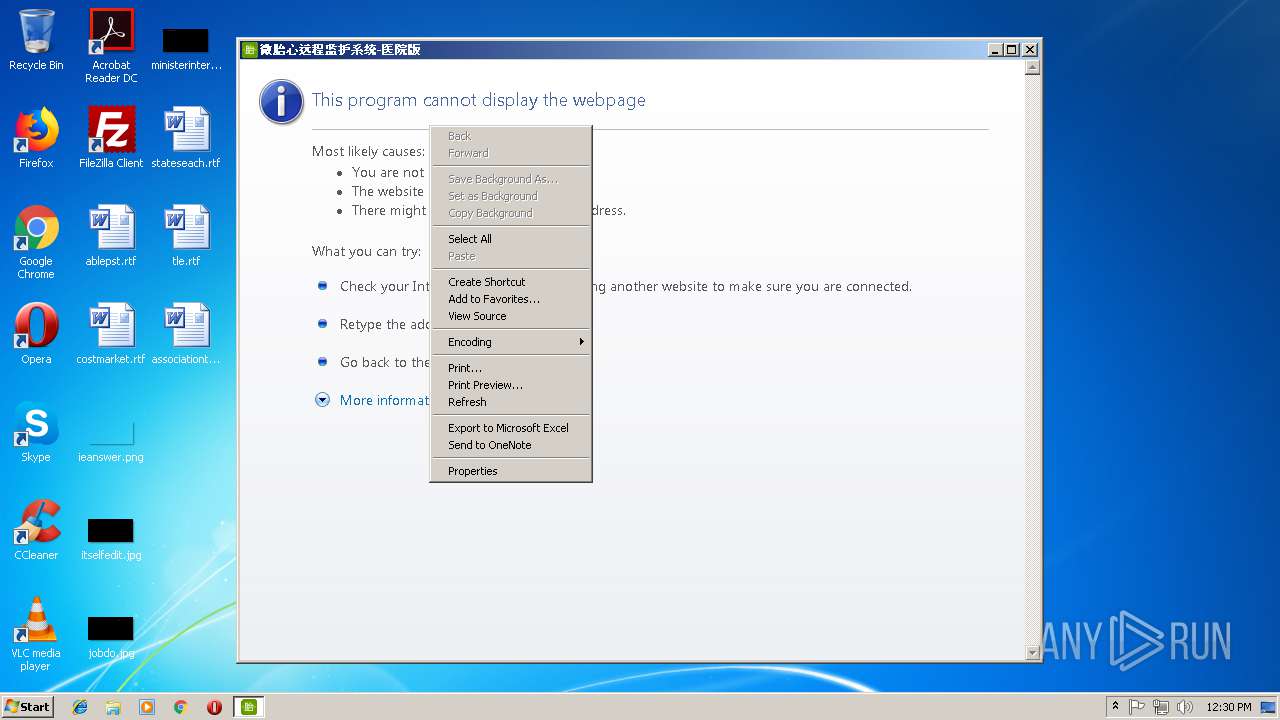Open Internet Explorer in the taskbar

(x=80, y=707)
